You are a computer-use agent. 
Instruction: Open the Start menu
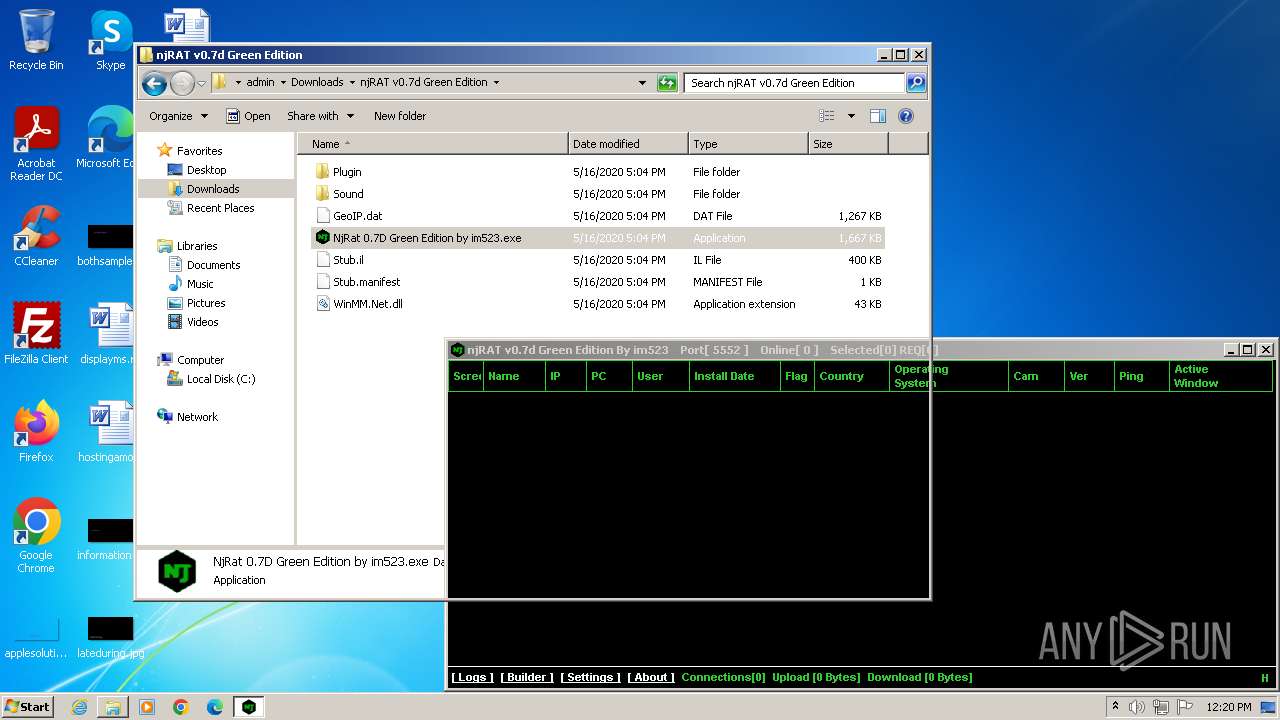pyautogui.click(x=28, y=707)
